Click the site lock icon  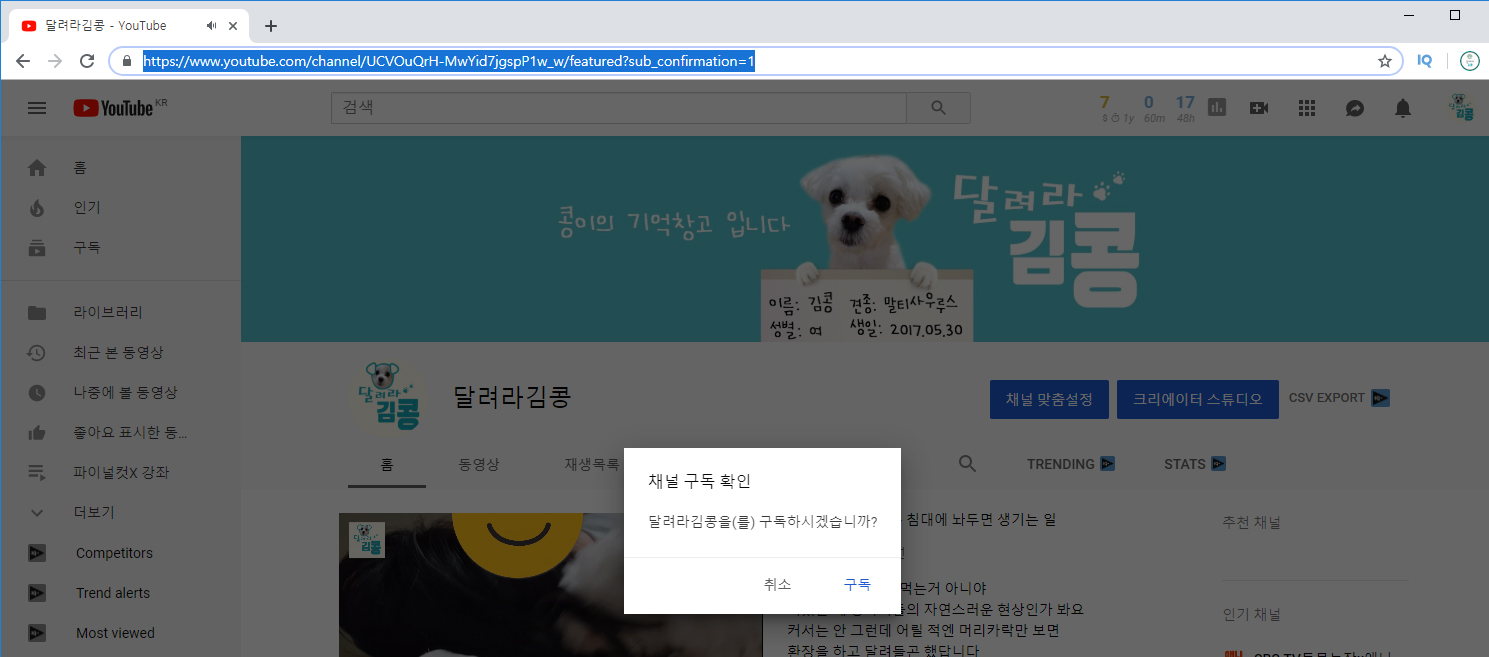(x=126, y=61)
